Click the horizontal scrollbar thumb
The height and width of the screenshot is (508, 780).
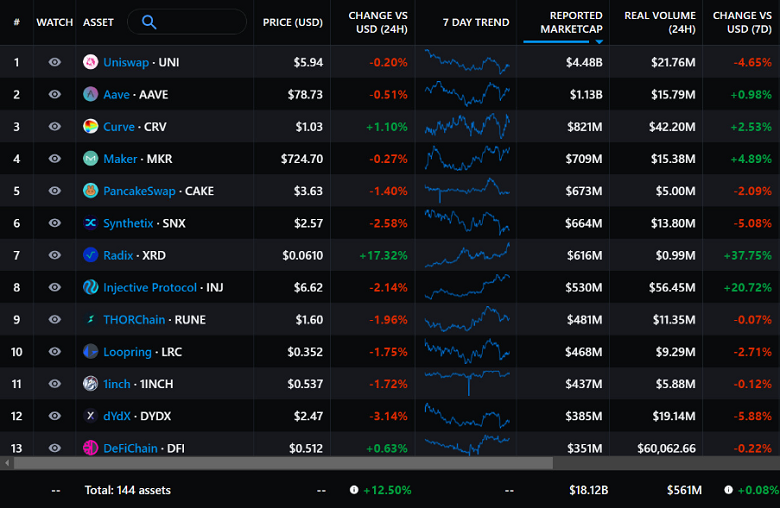[x=282, y=463]
